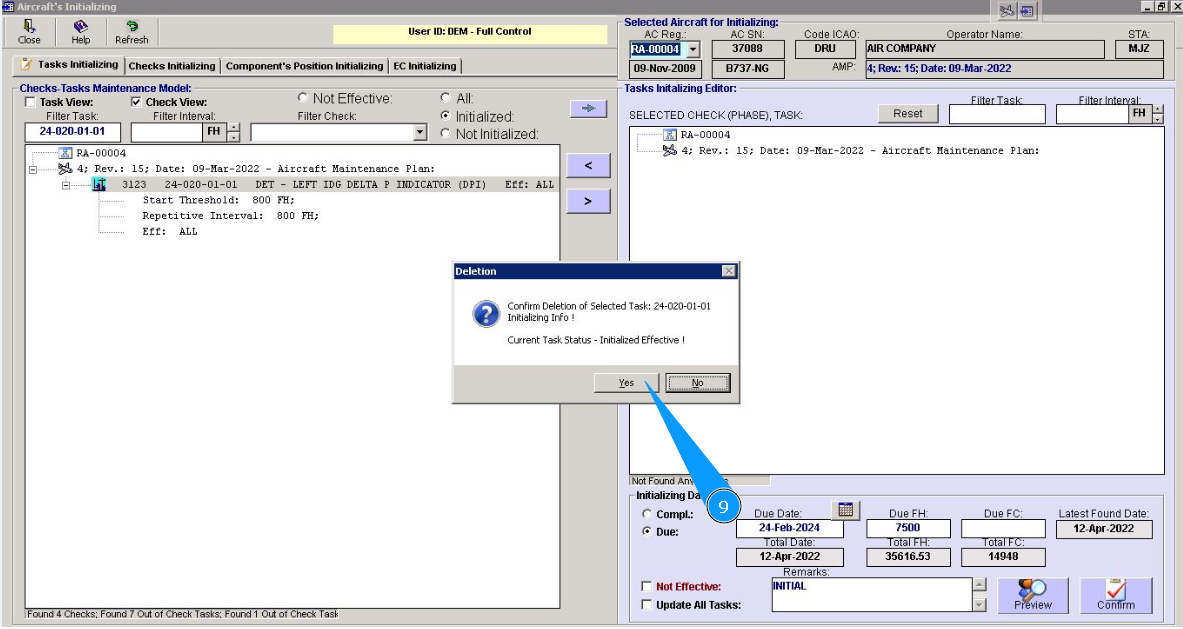The image size is (1183, 629).
Task: Click the Preview magnifier button
Action: (1033, 595)
